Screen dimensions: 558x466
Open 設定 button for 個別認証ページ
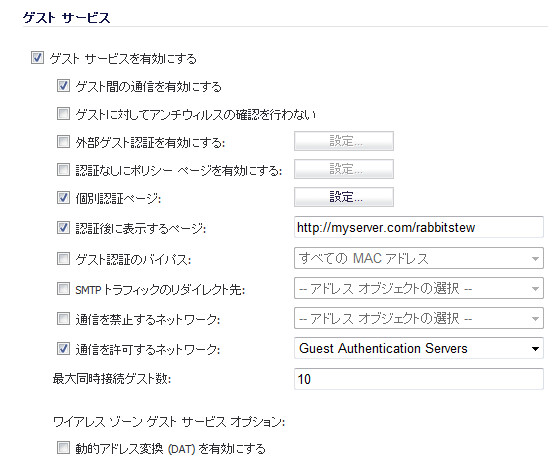344,197
